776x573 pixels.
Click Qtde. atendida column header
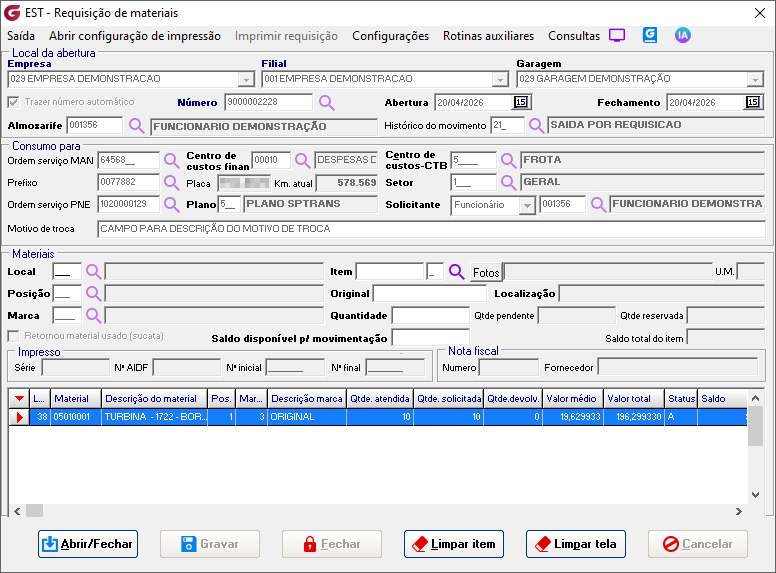380,399
